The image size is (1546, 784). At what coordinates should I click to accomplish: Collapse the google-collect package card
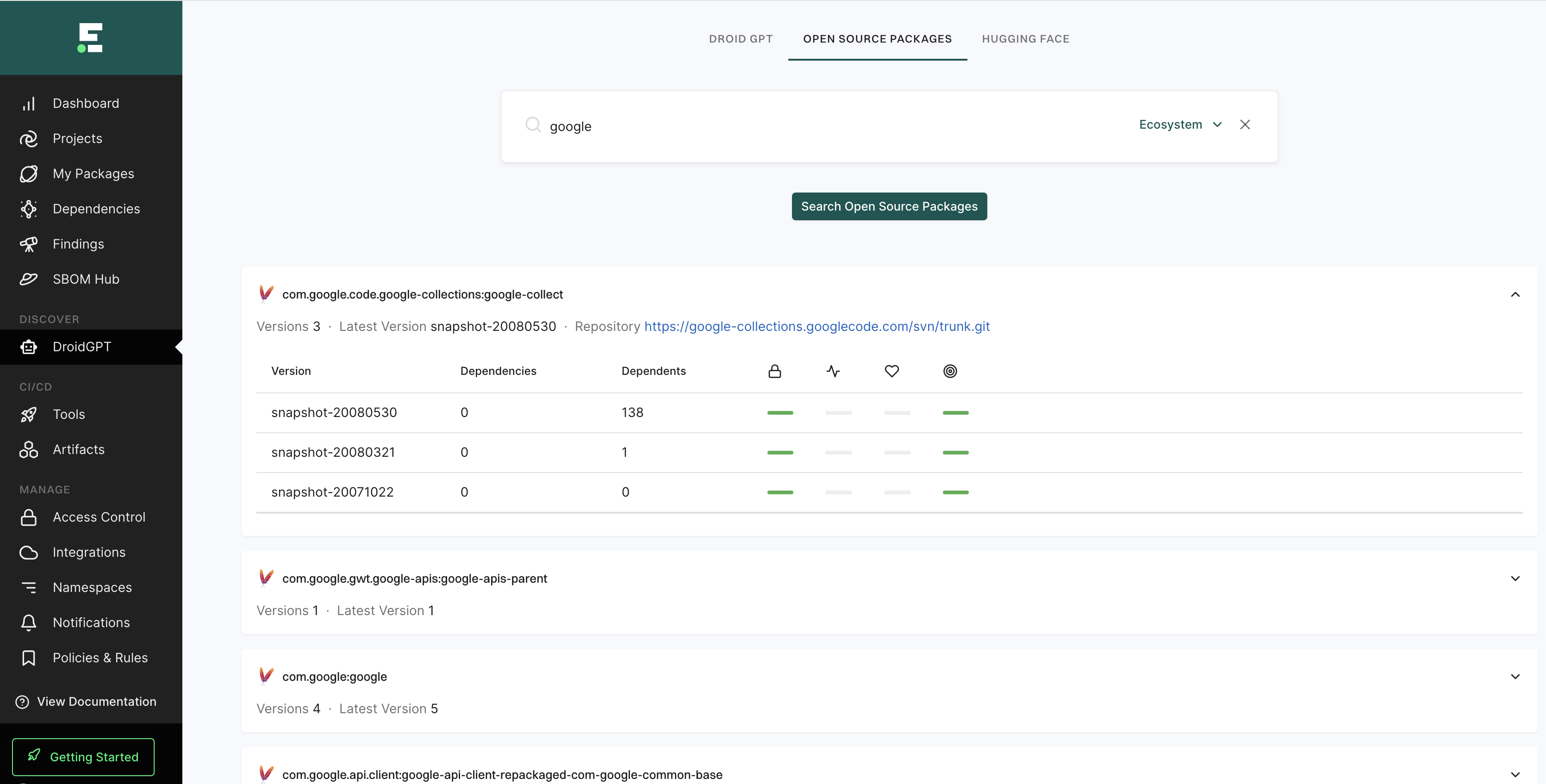1515,294
